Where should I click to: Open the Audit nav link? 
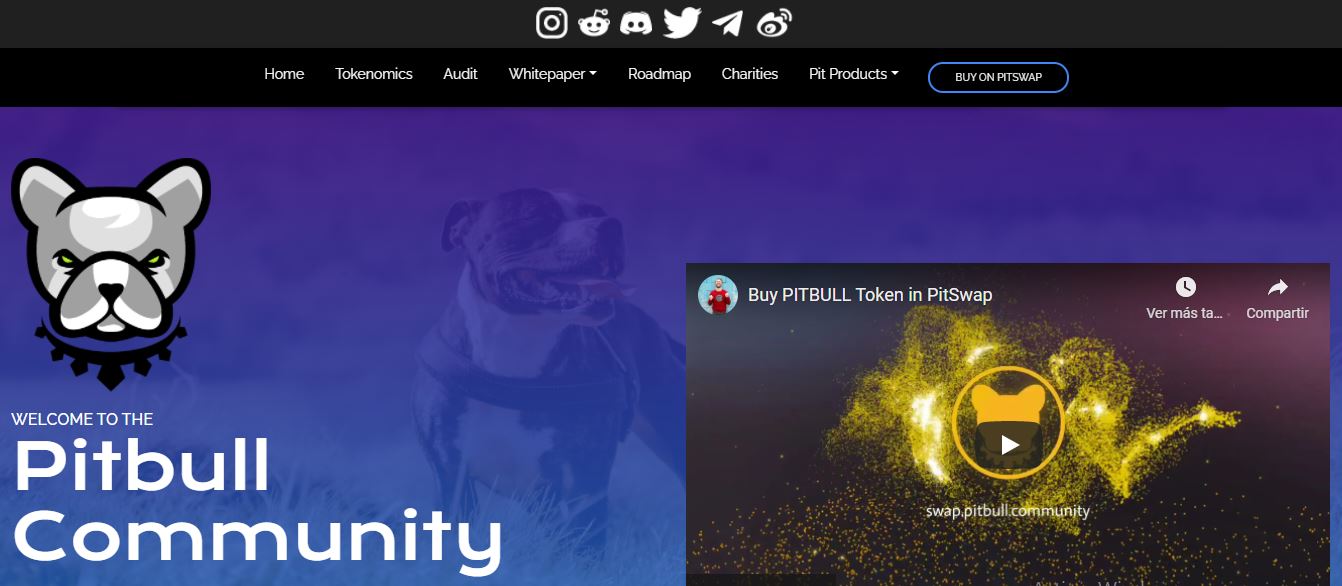pyautogui.click(x=460, y=74)
